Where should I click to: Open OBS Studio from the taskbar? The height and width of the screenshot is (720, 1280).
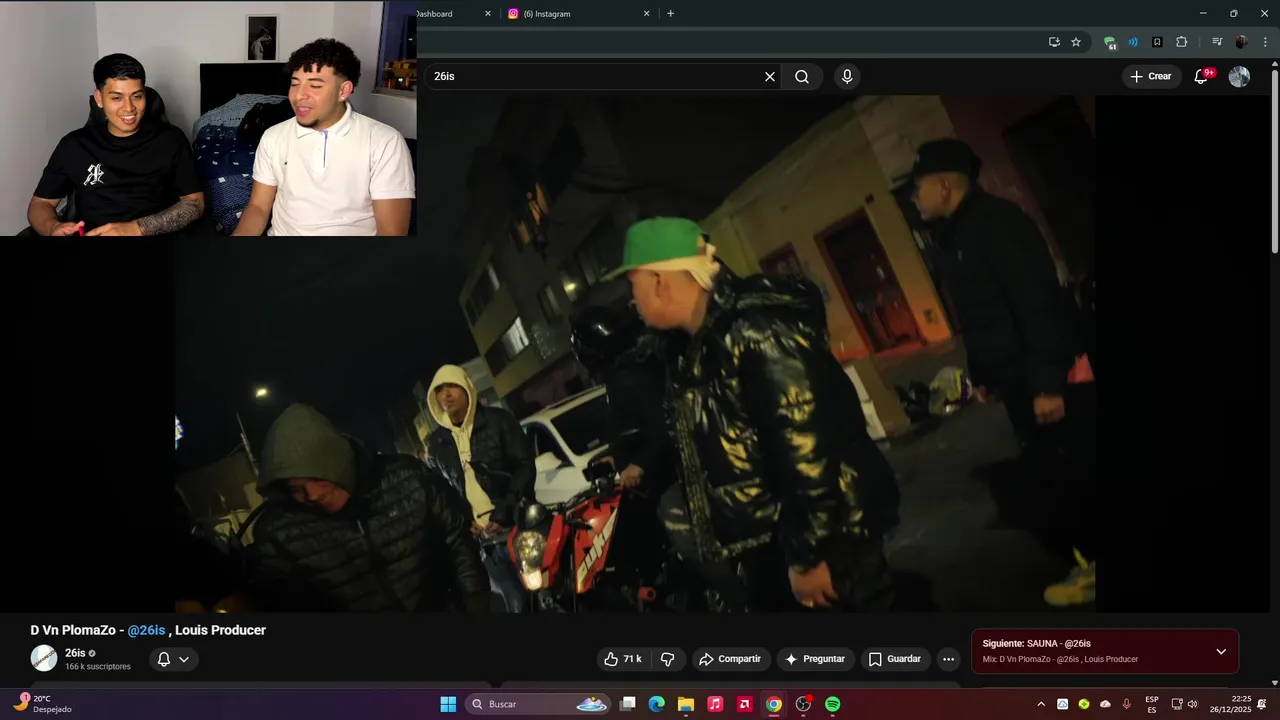tap(803, 704)
